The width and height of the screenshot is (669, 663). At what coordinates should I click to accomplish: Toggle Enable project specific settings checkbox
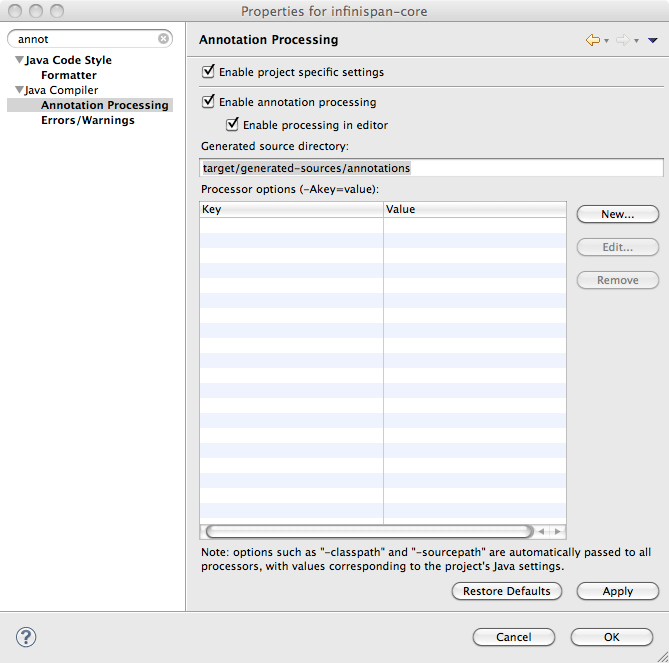click(x=208, y=72)
